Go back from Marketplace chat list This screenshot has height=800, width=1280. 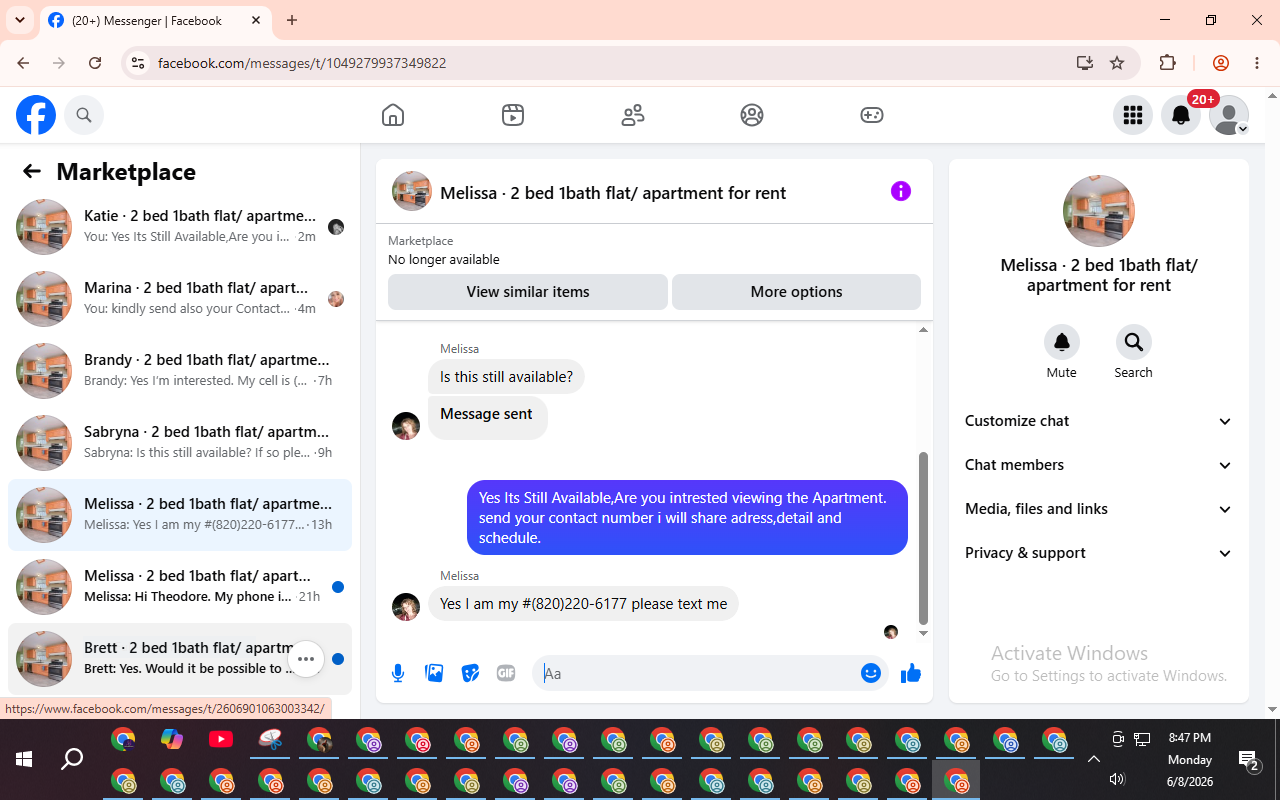tap(32, 171)
